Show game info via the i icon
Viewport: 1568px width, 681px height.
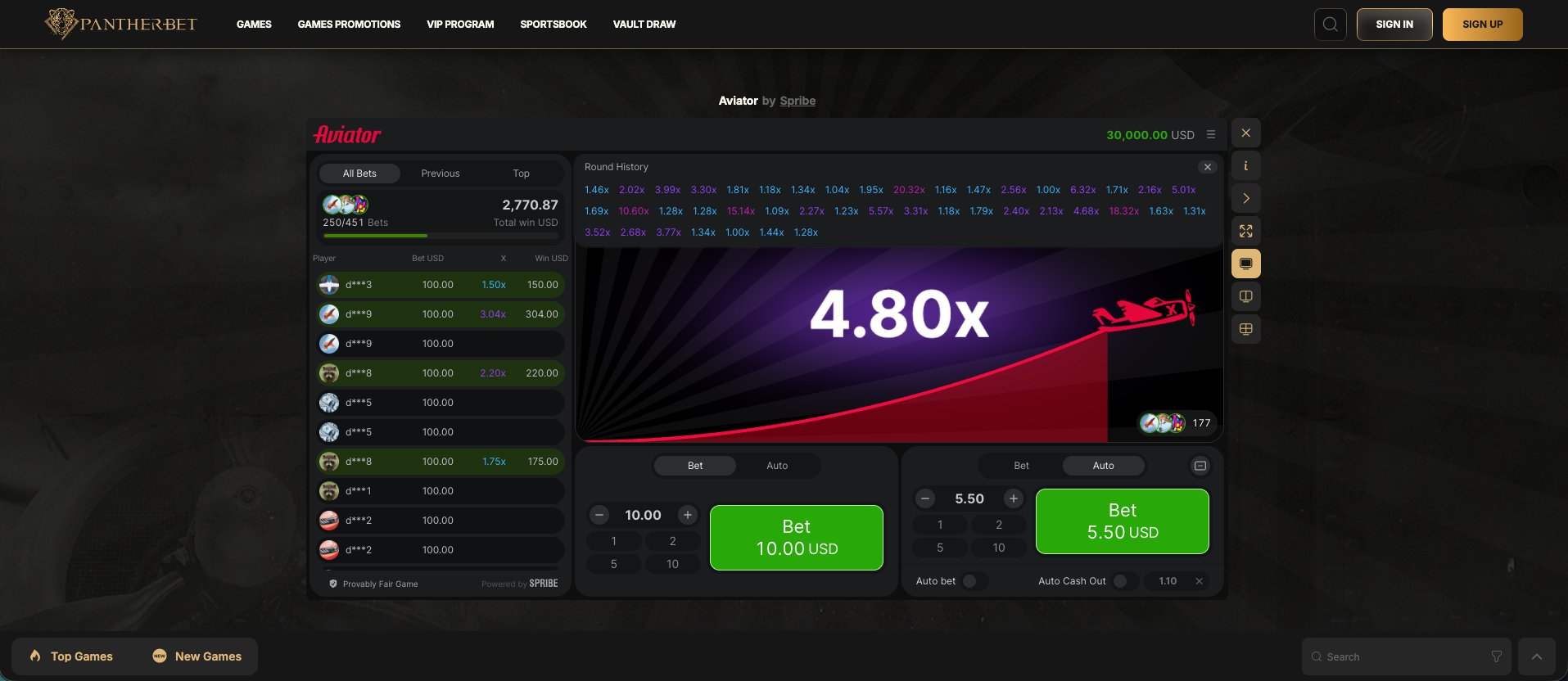tap(1246, 165)
